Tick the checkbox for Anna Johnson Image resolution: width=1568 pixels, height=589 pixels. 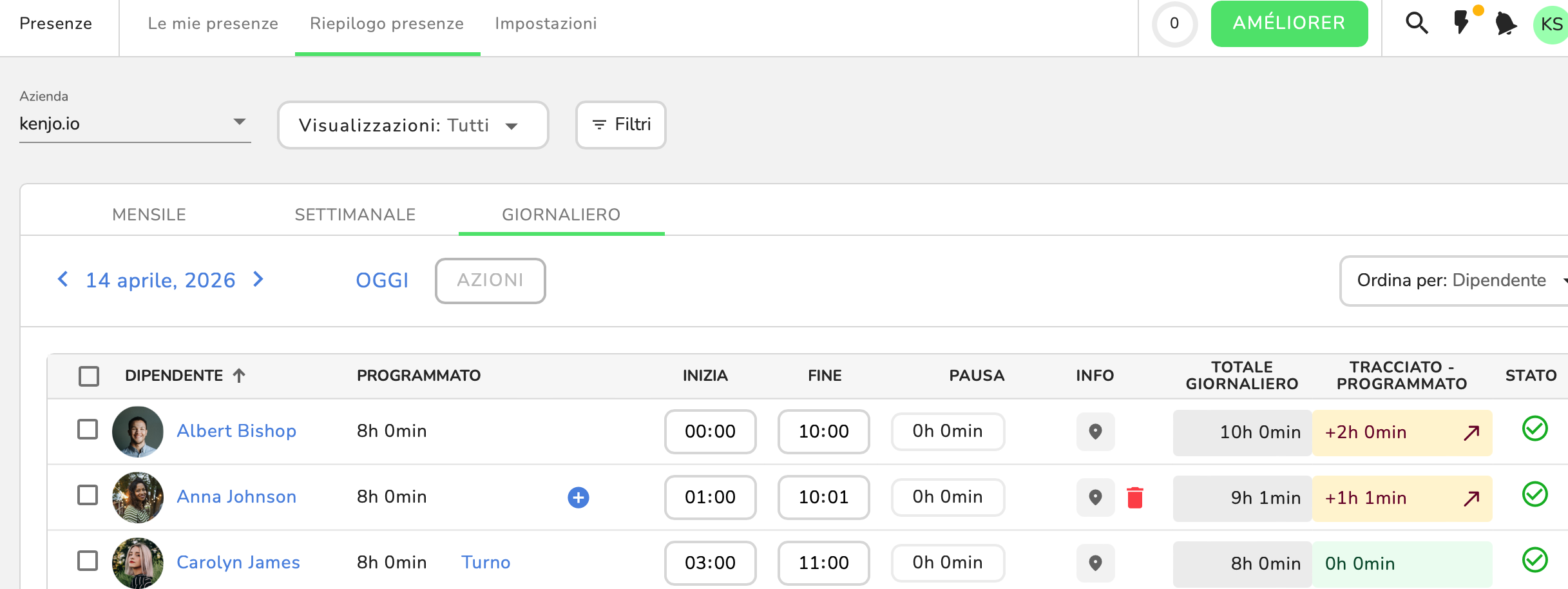click(88, 495)
